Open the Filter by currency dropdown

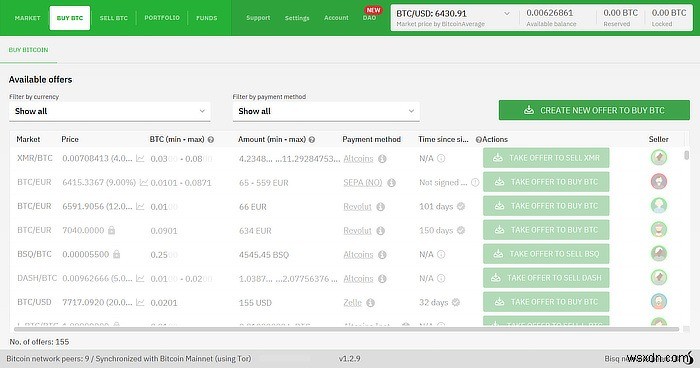110,111
